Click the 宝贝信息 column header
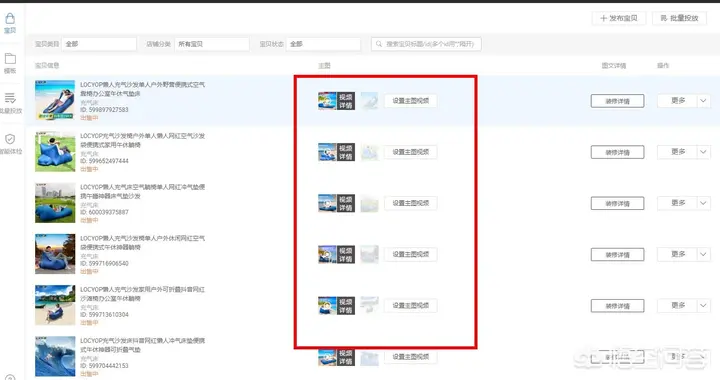This screenshot has width=720, height=380. coord(47,66)
